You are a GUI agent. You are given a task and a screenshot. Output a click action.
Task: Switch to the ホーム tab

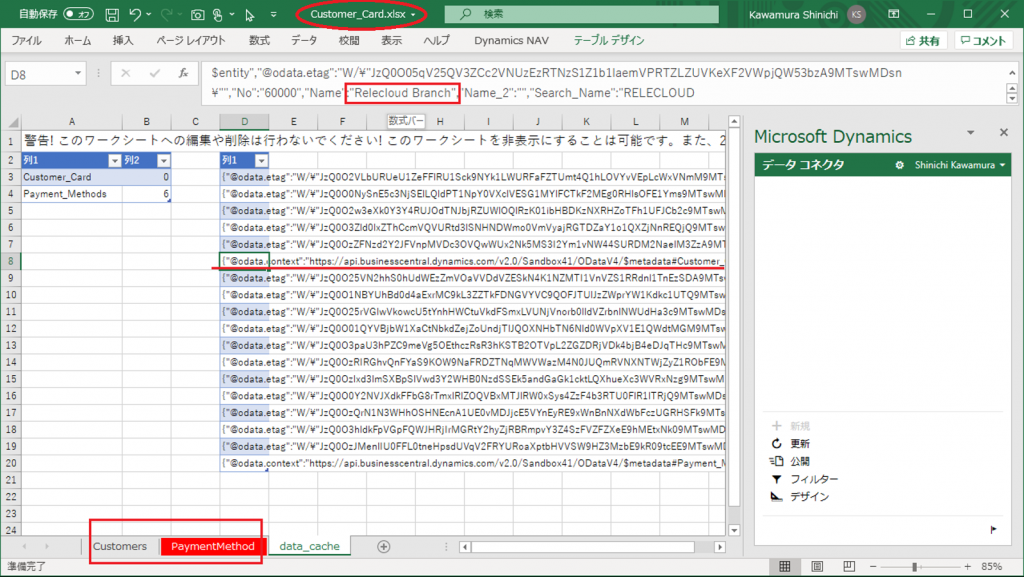78,40
